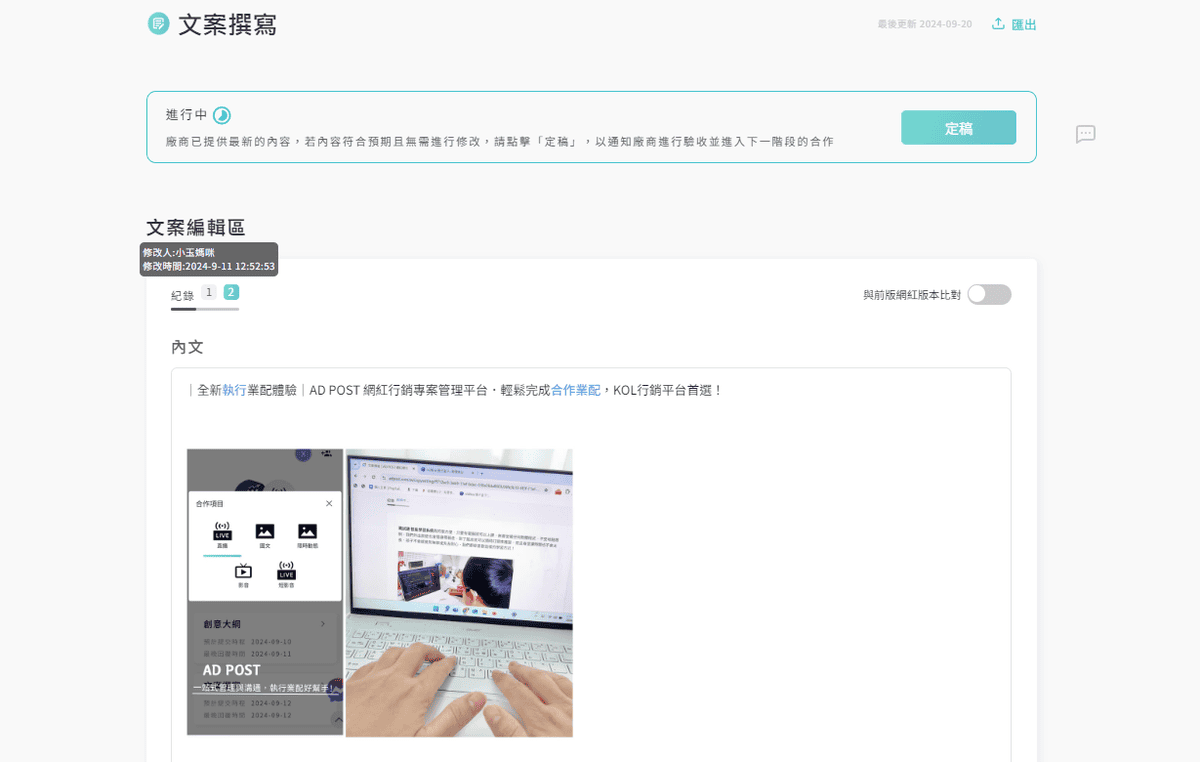Toggle 與前版網紅版本比對 comparison switch
Image resolution: width=1200 pixels, height=762 pixels.
(989, 294)
